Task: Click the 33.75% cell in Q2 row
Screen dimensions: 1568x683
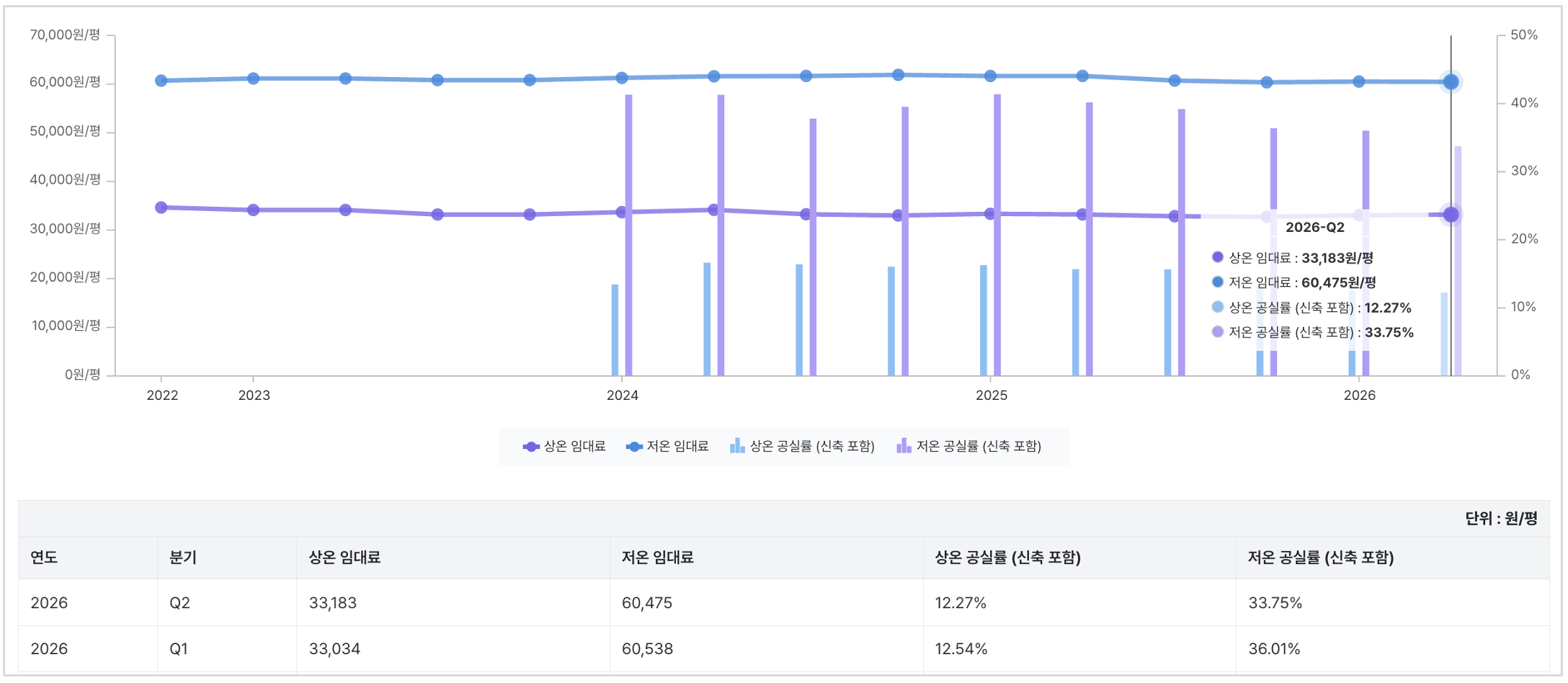Action: click(x=1275, y=603)
